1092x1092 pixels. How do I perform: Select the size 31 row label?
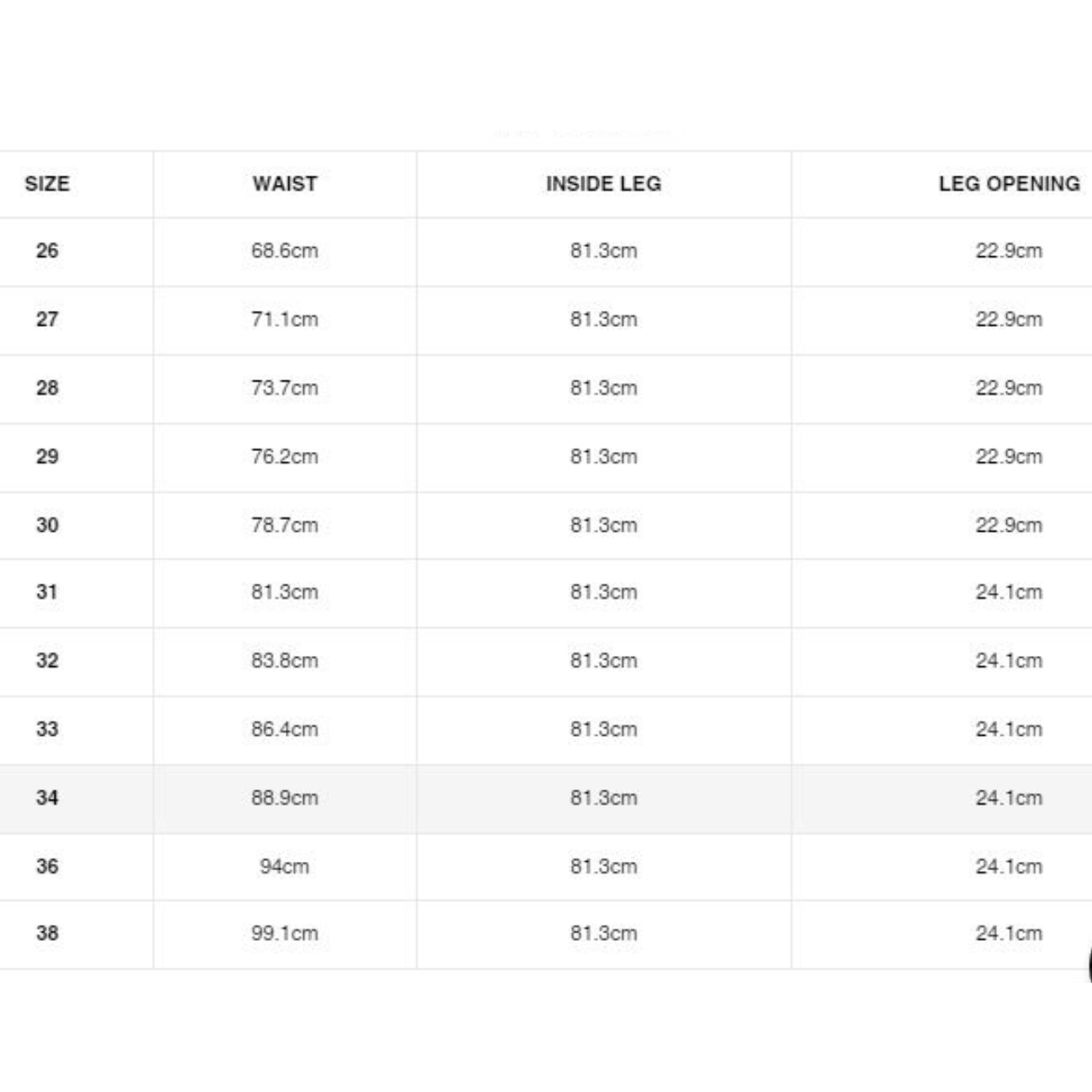coord(47,592)
